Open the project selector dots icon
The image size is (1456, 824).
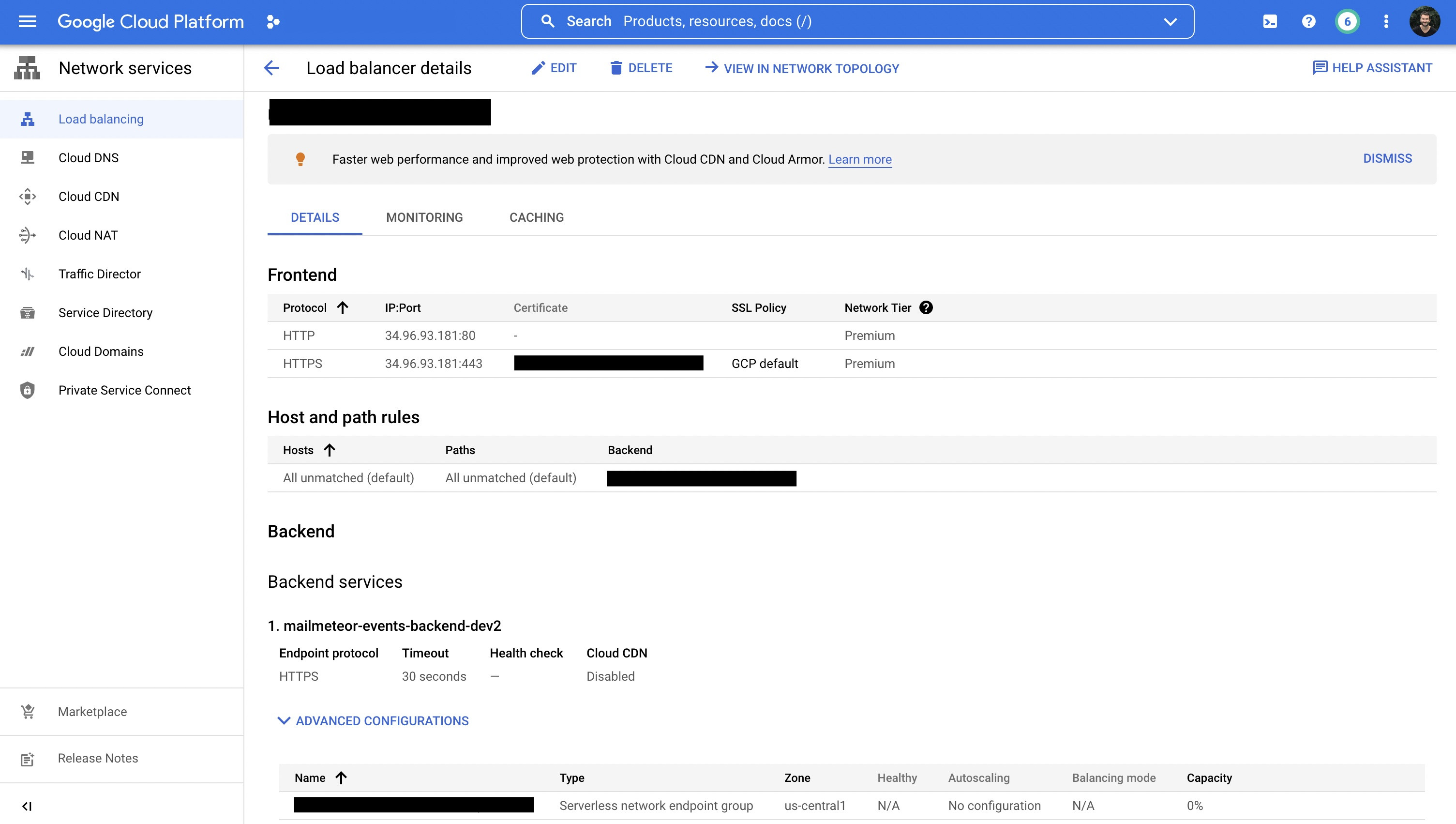273,21
